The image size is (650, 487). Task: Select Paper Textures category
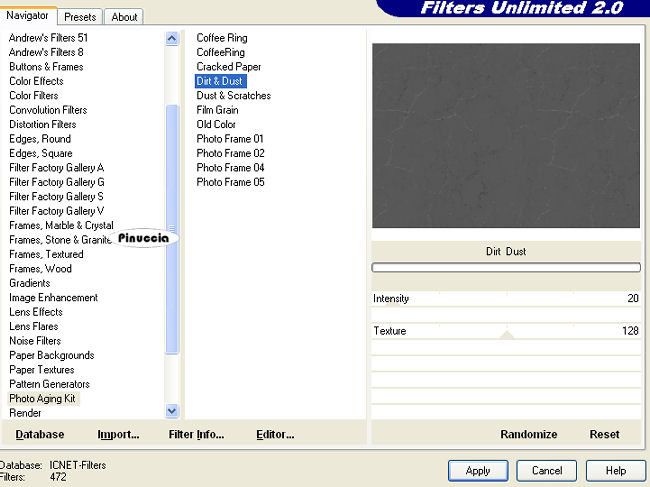(41, 370)
